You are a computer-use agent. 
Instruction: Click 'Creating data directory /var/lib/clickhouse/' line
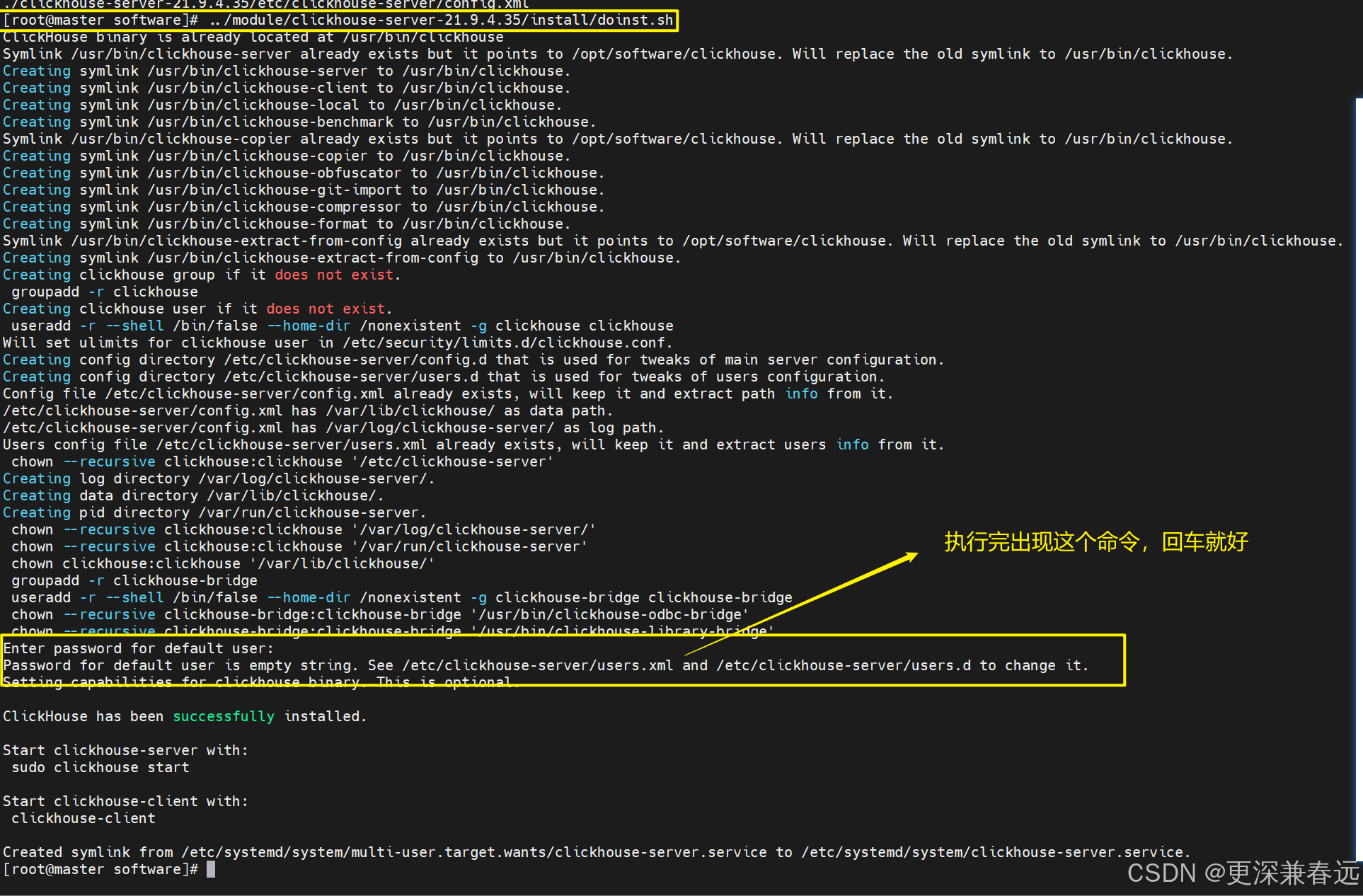tap(193, 495)
